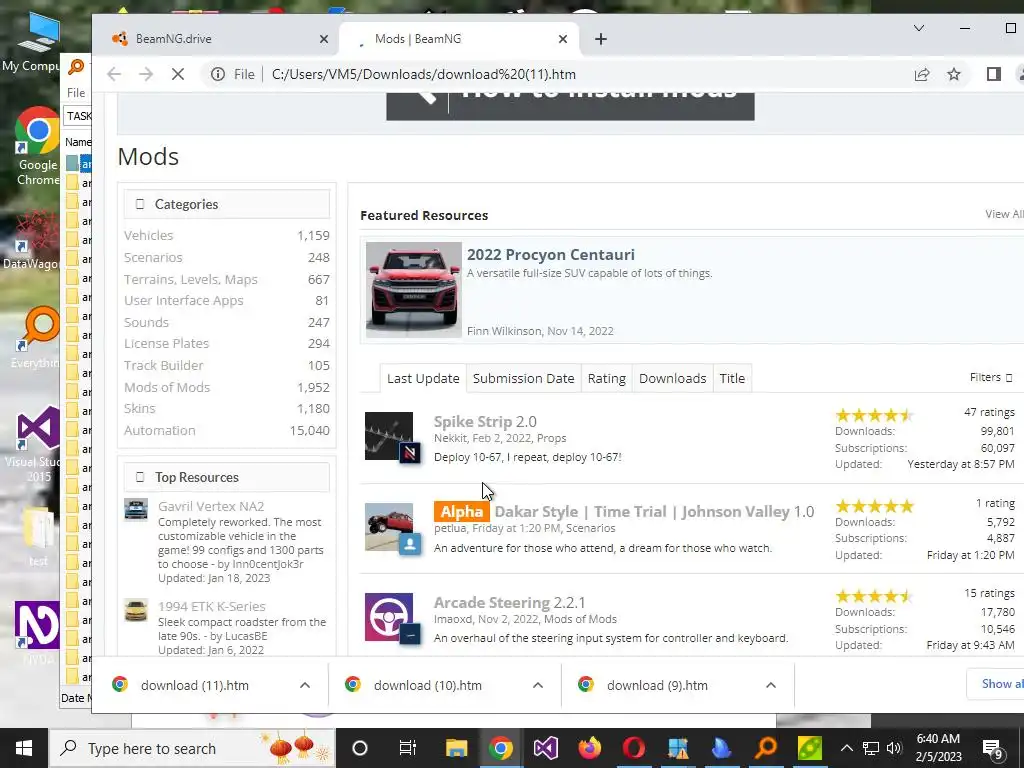Open a new tab with the plus button
The height and width of the screenshot is (768, 1024).
(601, 39)
